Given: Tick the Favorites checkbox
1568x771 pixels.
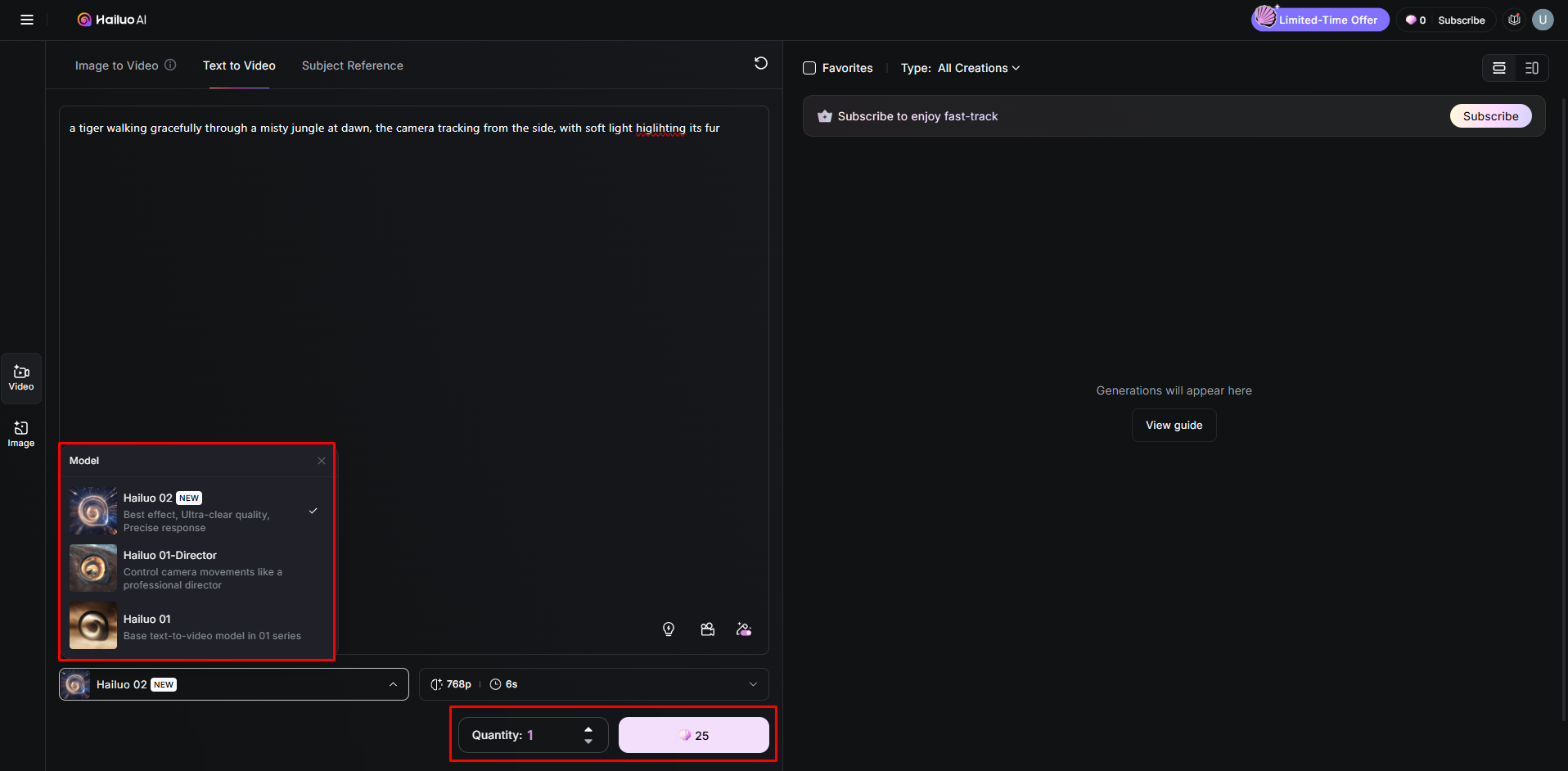Looking at the screenshot, I should (x=809, y=68).
